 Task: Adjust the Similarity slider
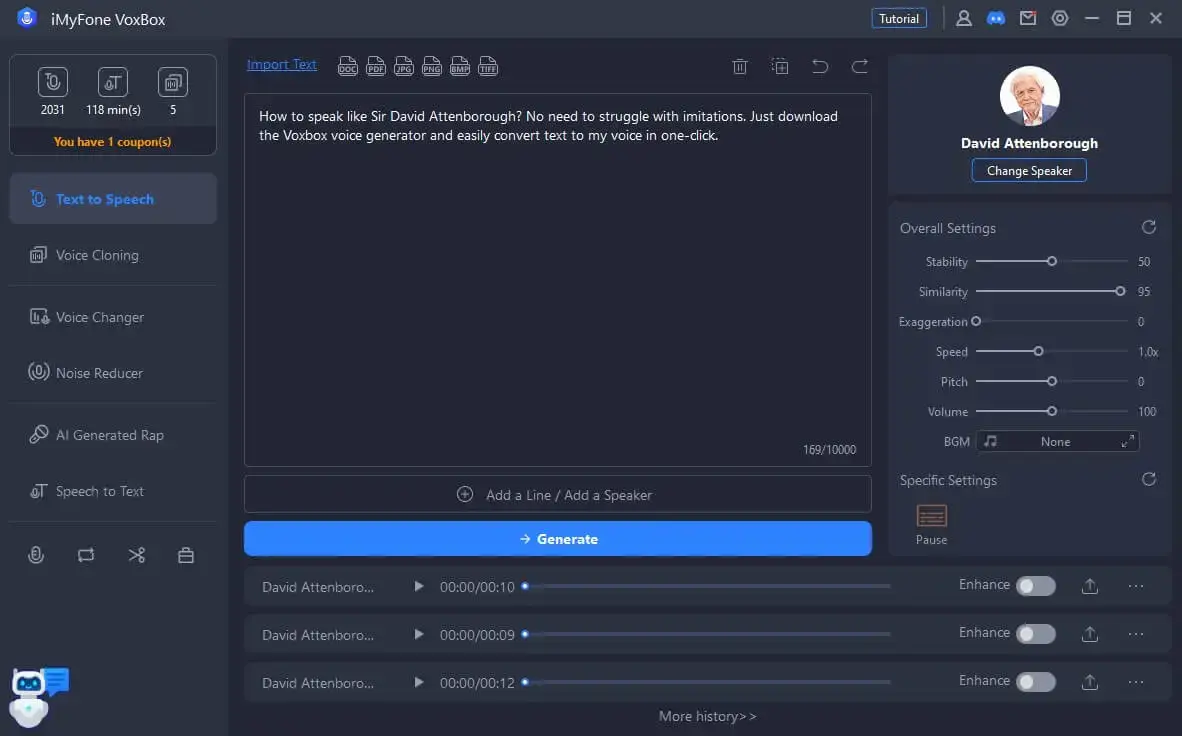1052,291
